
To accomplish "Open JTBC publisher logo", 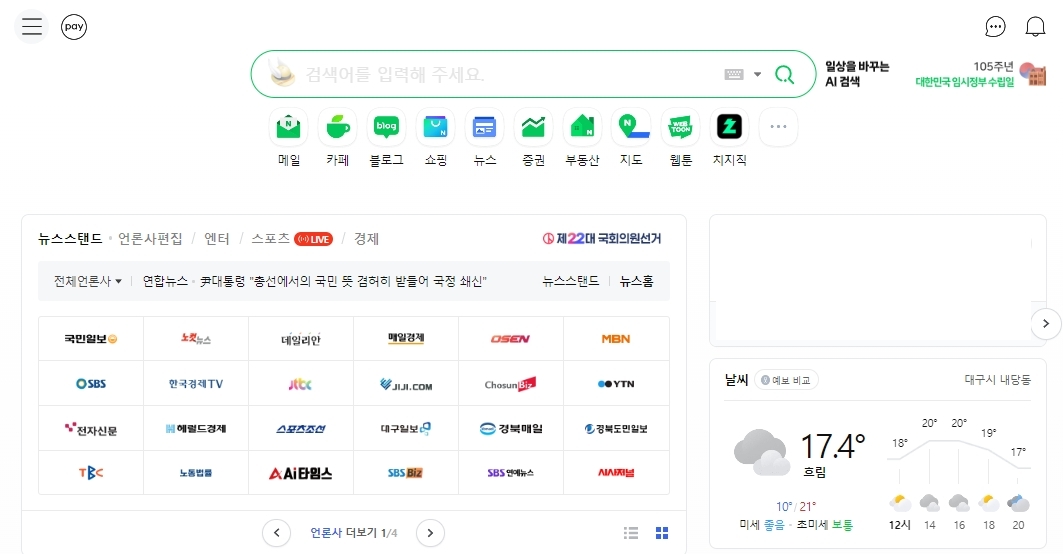I will tap(301, 383).
